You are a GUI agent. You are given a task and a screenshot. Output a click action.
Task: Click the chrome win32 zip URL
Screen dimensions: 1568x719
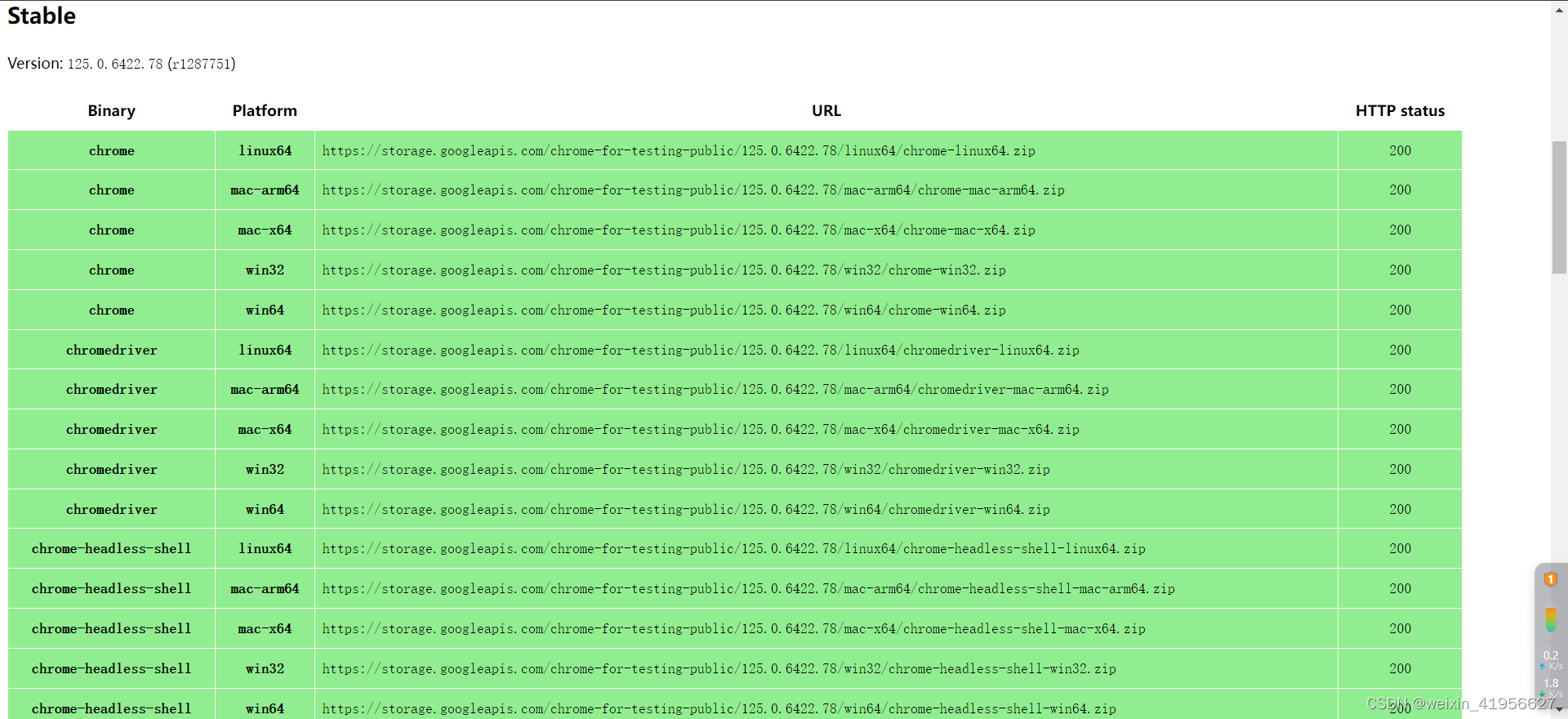(x=664, y=270)
